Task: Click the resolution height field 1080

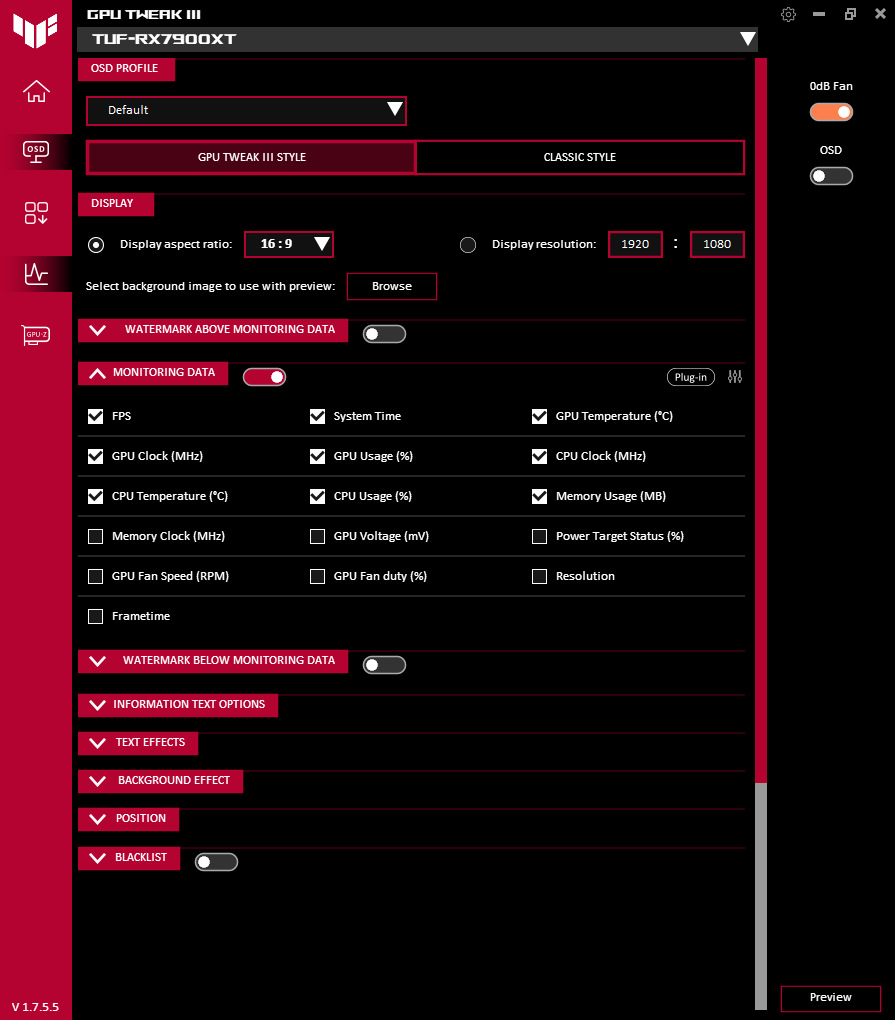Action: click(x=717, y=244)
